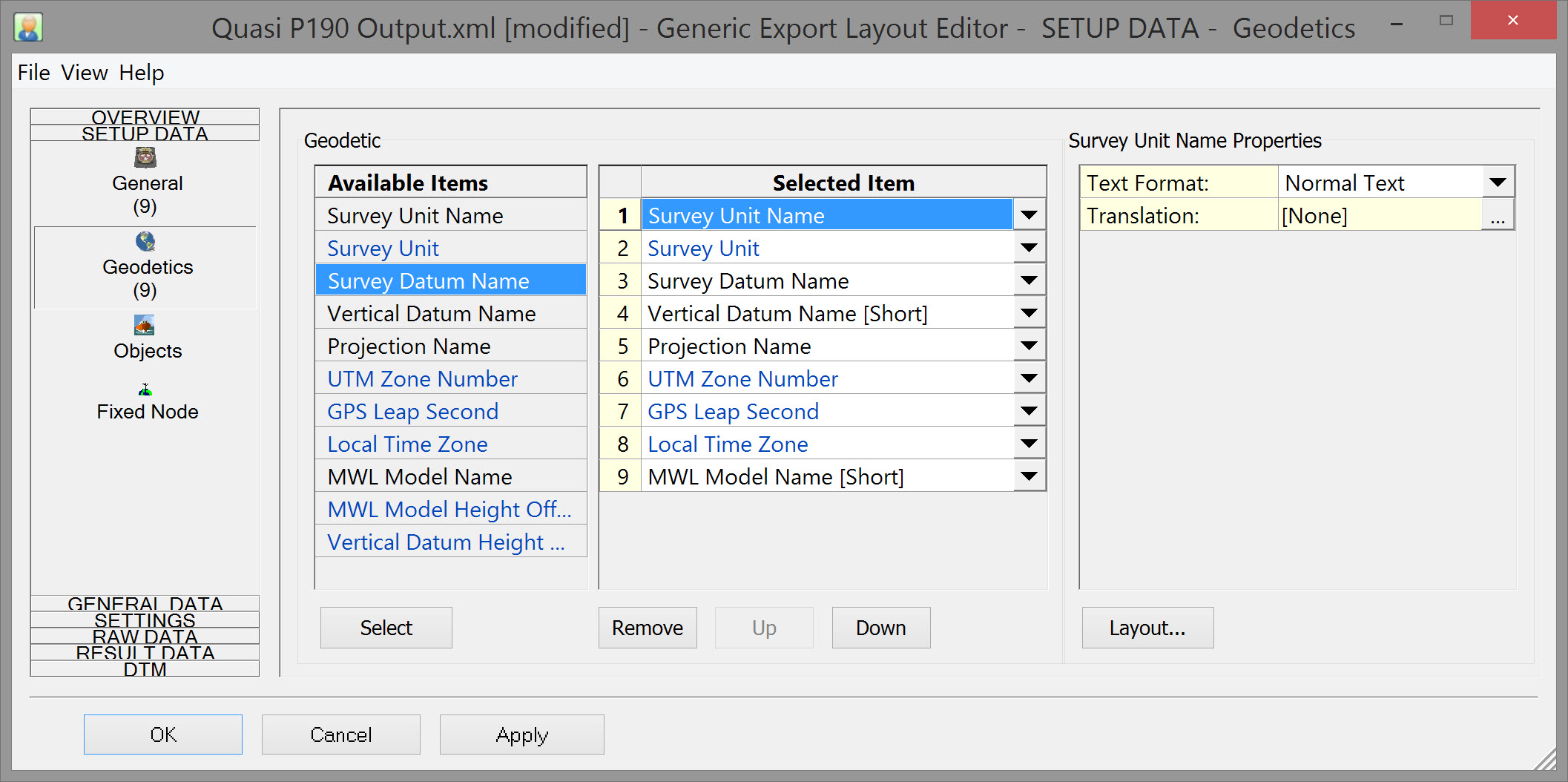The image size is (1568, 782).
Task: Open the File menu
Action: point(34,73)
